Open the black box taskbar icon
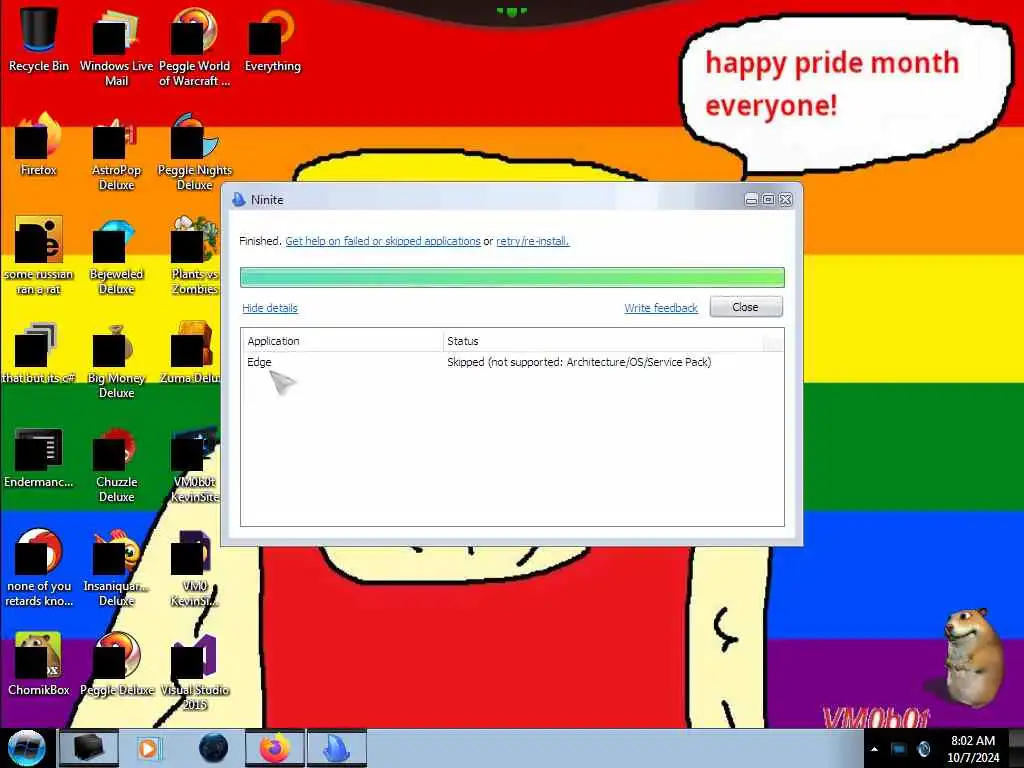 click(x=89, y=748)
